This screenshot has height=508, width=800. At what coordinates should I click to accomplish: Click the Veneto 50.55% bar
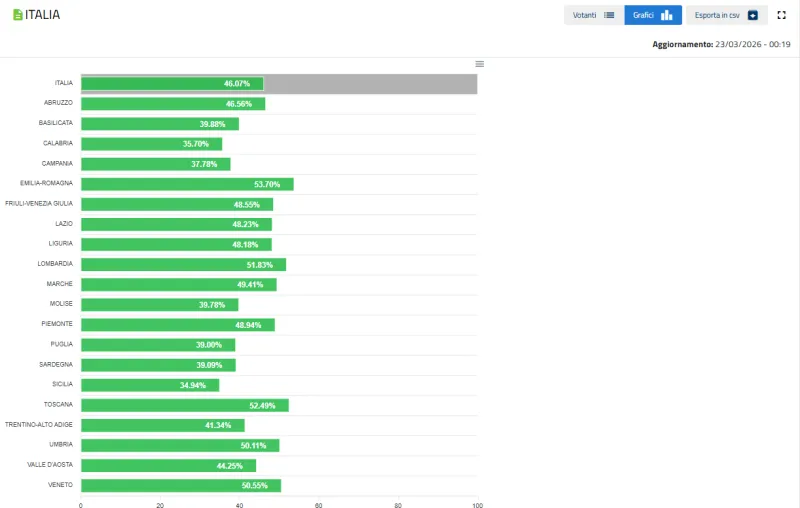181,486
